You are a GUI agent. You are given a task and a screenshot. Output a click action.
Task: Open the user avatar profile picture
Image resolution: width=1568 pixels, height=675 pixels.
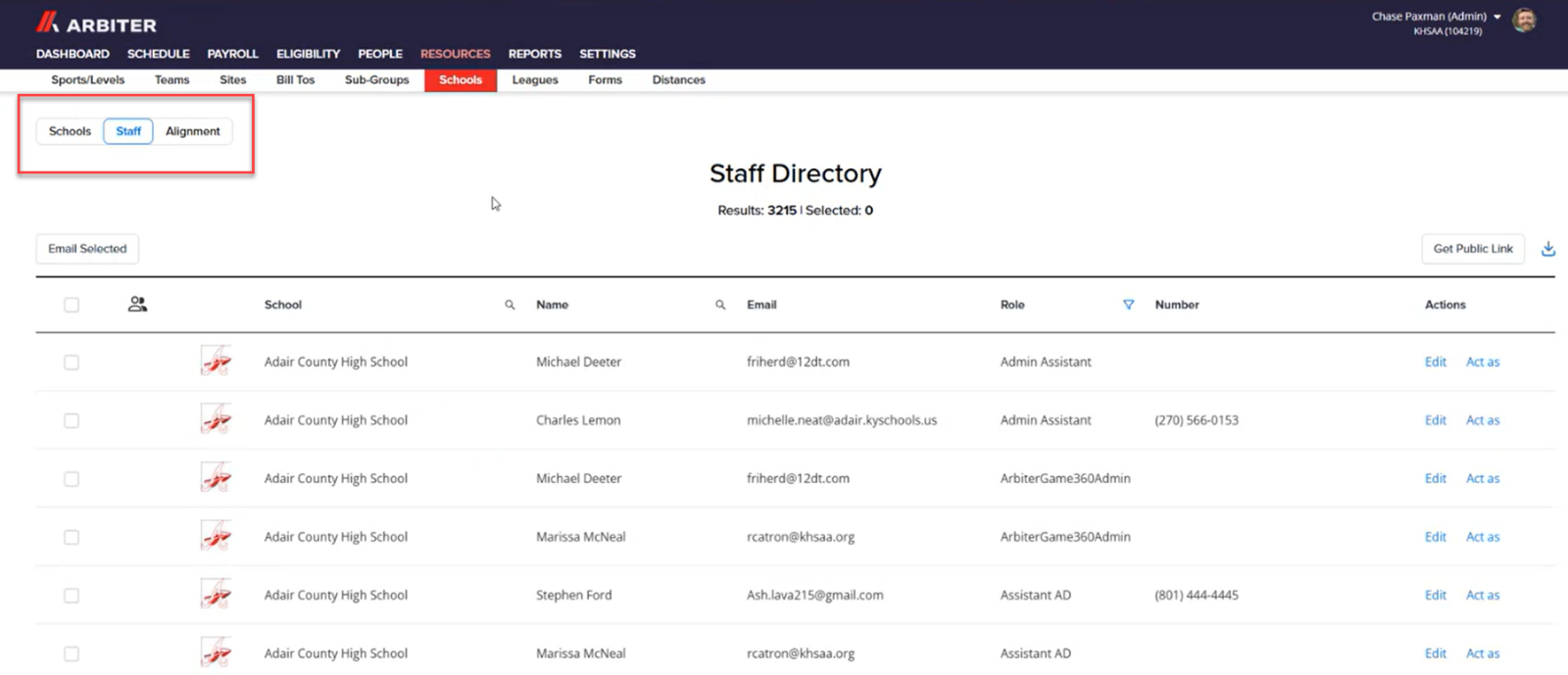pyautogui.click(x=1524, y=20)
